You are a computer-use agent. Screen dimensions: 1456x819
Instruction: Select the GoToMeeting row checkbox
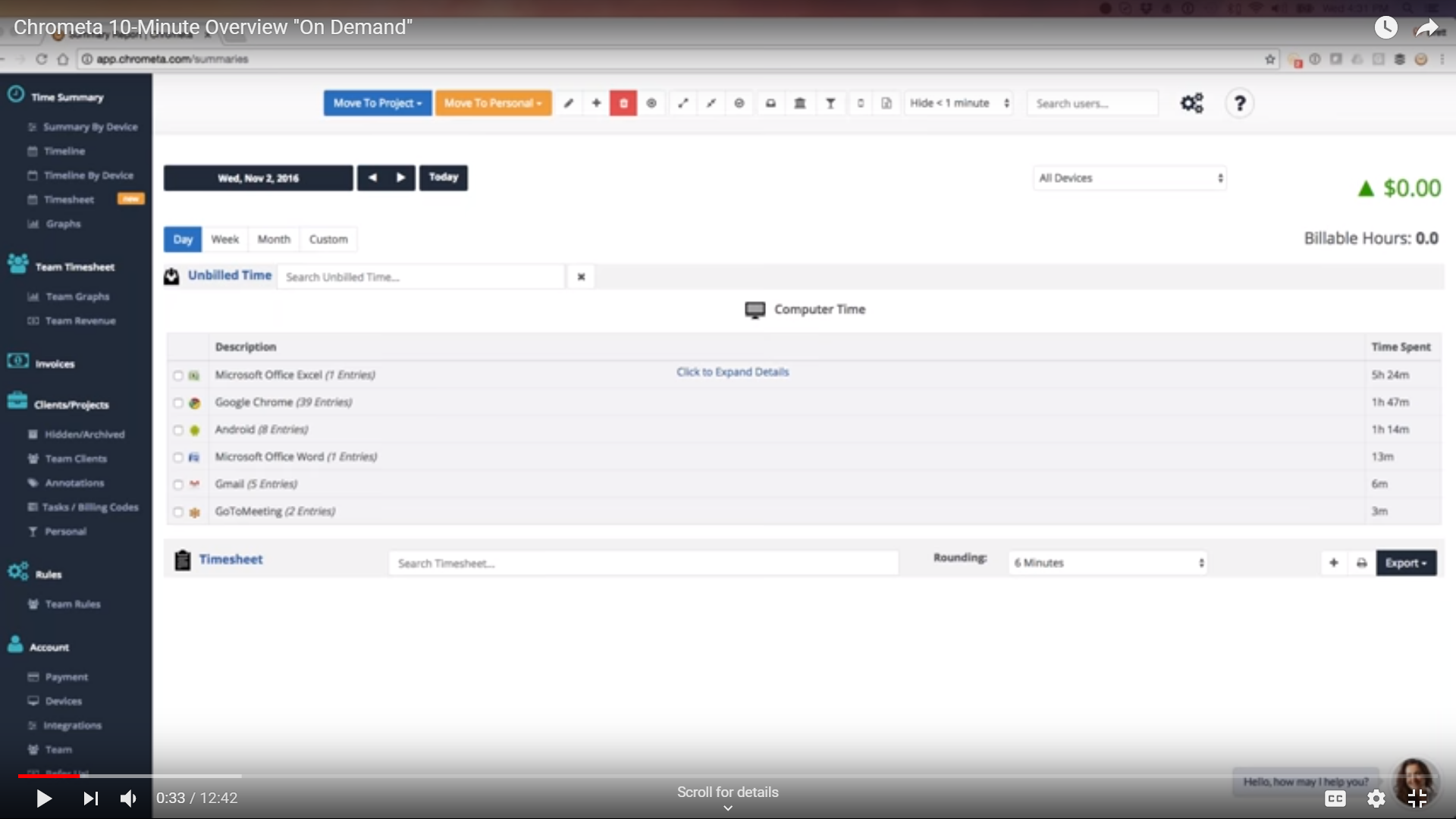(178, 512)
